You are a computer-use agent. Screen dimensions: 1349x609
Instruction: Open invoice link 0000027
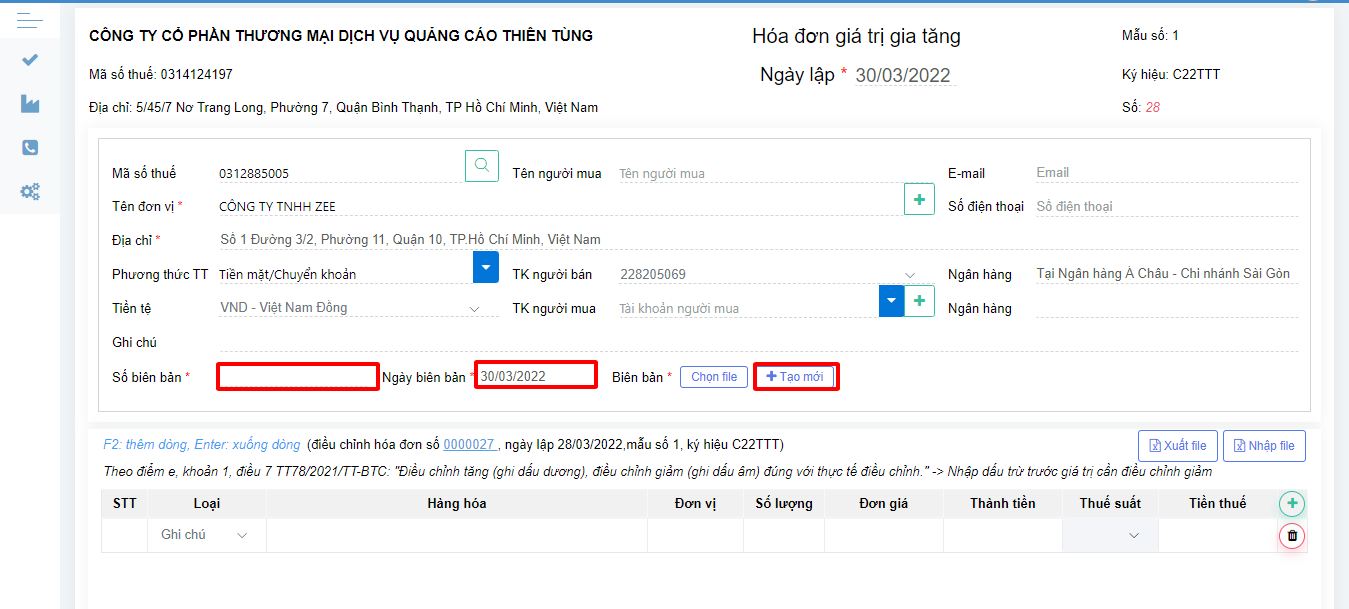click(468, 446)
